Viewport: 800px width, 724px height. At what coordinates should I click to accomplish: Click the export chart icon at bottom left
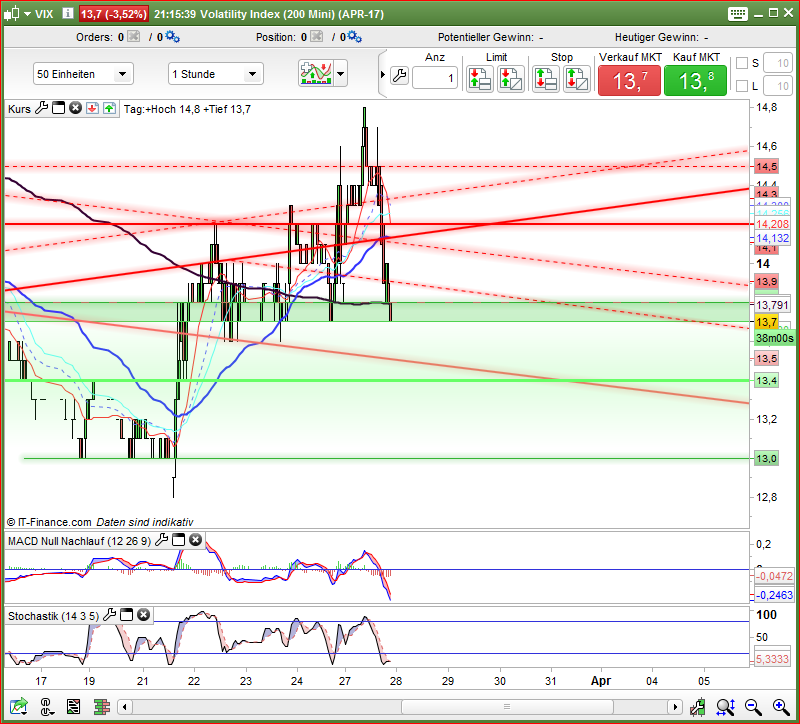(18, 707)
